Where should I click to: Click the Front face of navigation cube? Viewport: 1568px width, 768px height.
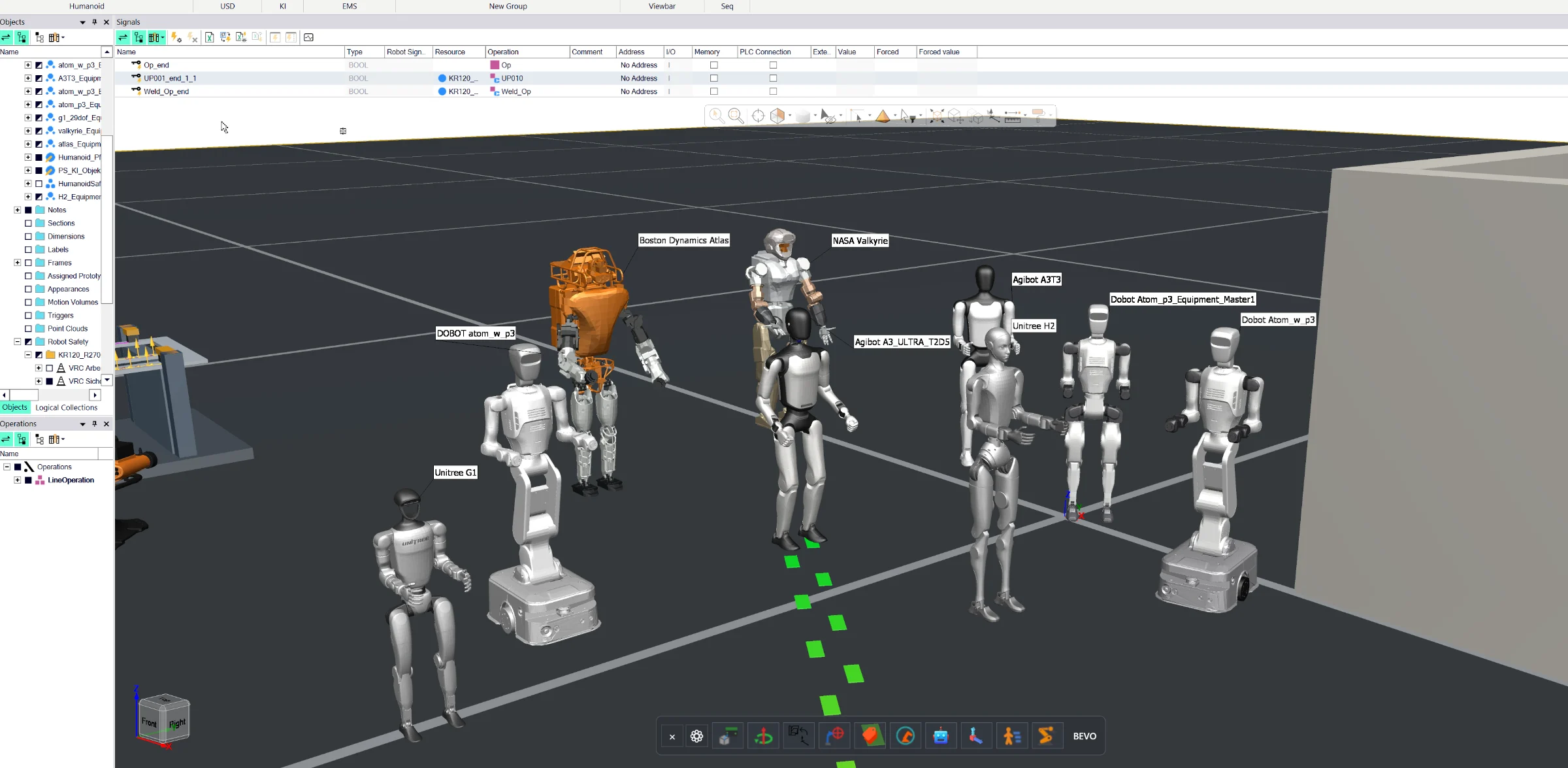point(150,722)
